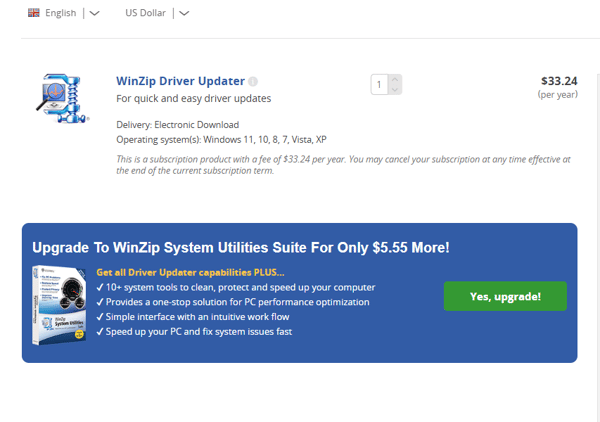This screenshot has height=422, width=600.
Task: Increase quantity with the up stepper arrow
Action: click(395, 80)
